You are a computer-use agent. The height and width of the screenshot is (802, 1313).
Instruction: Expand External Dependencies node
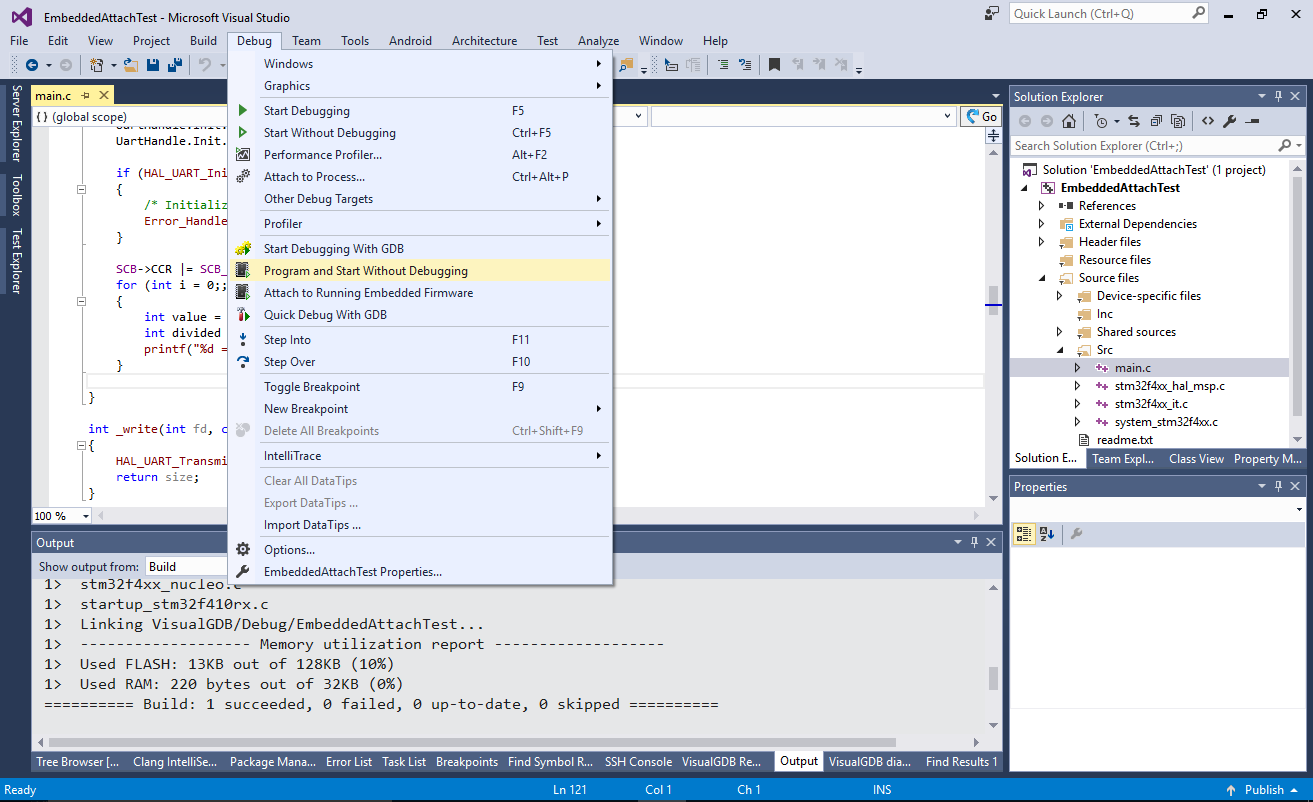(x=1041, y=224)
